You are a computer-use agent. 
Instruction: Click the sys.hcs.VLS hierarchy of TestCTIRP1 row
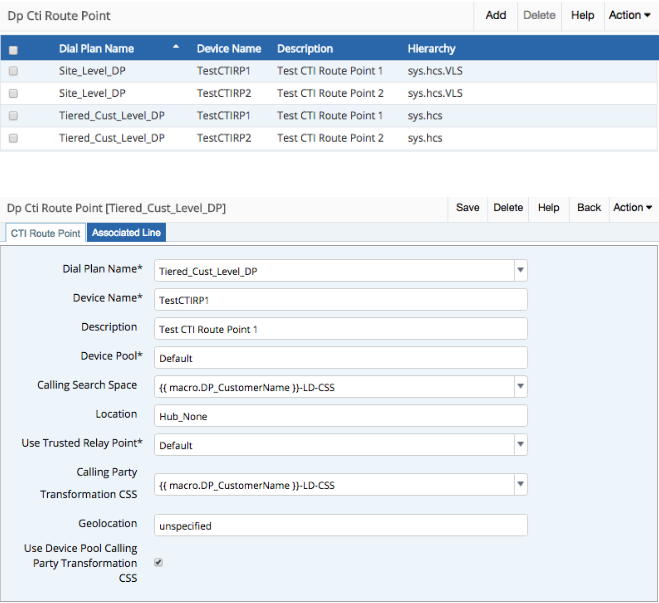click(435, 71)
